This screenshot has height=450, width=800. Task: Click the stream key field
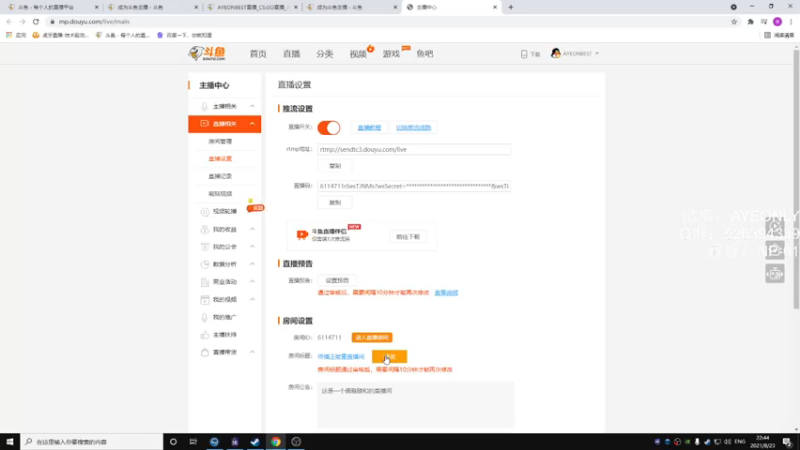(414, 186)
